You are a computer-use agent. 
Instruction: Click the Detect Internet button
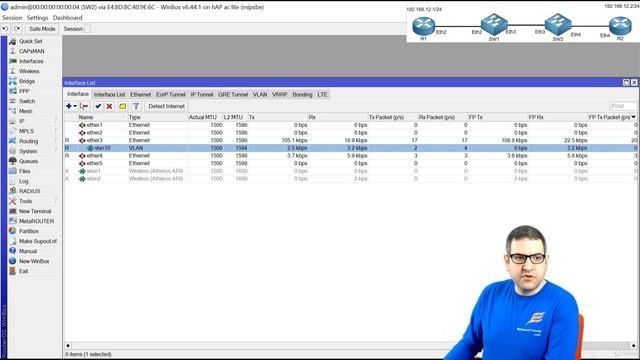pos(166,106)
